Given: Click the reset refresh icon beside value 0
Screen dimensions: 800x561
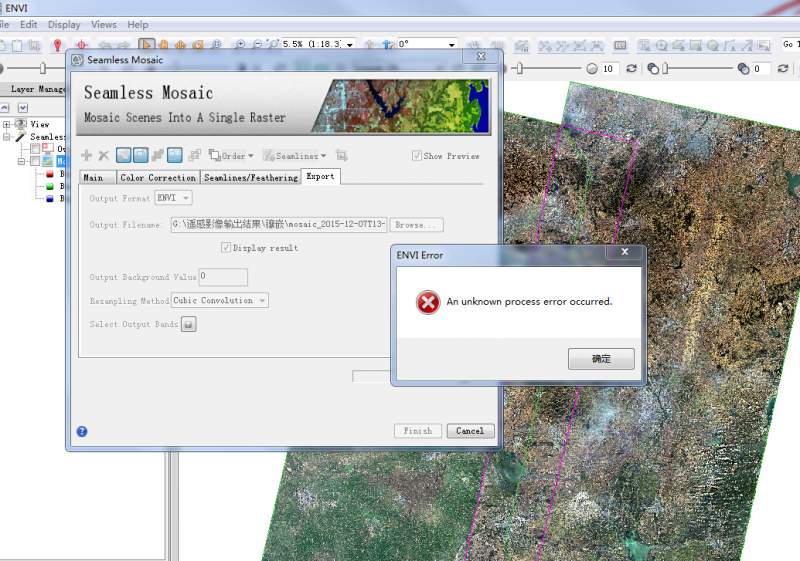Looking at the screenshot, I should 783,68.
